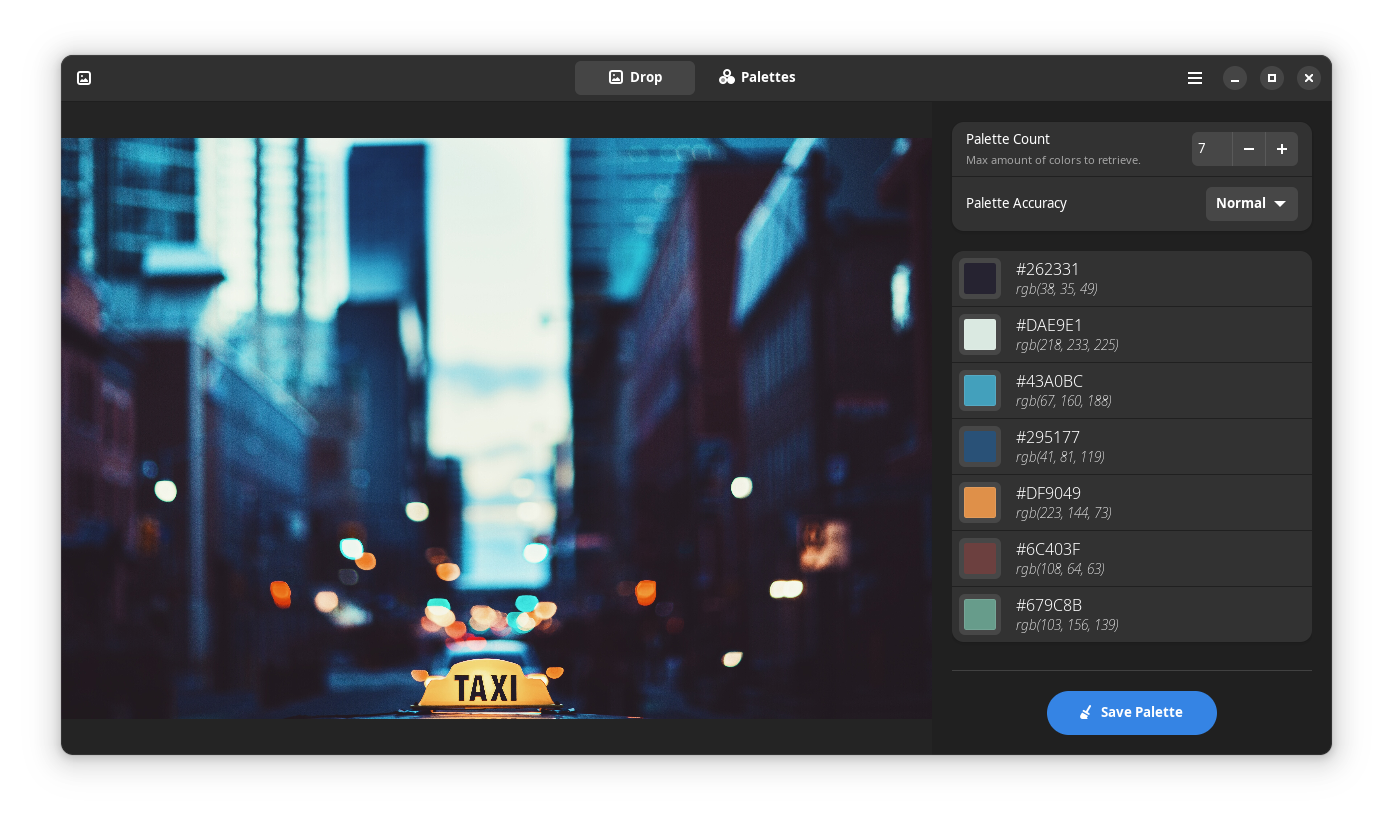This screenshot has height=822, width=1393.
Task: Click the #679C8B green color swatch
Action: pos(980,615)
